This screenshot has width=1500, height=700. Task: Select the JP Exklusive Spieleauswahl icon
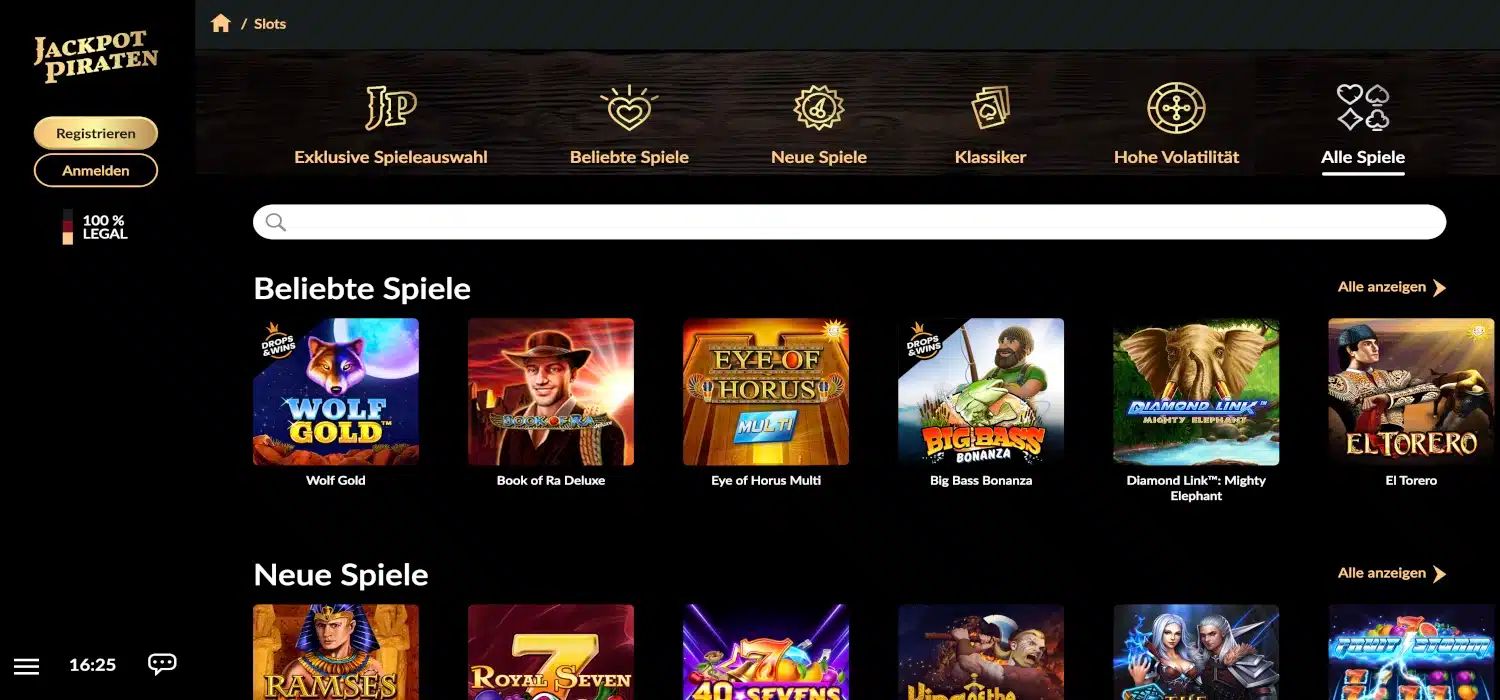tap(390, 108)
